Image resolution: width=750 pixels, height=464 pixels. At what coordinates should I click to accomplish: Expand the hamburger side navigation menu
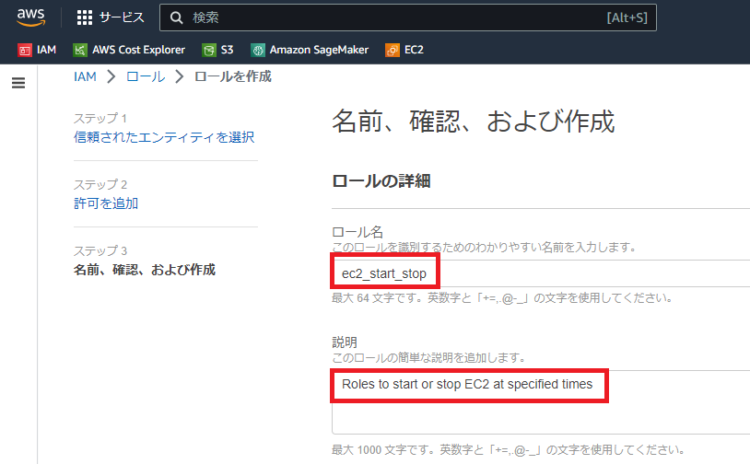coord(18,83)
